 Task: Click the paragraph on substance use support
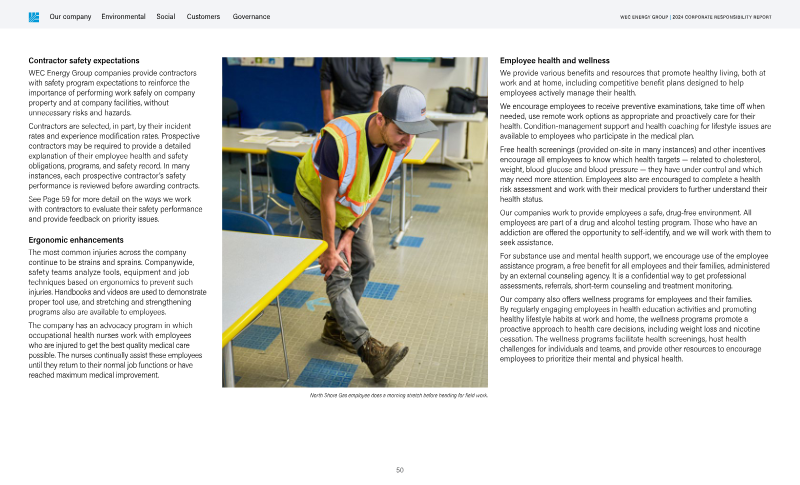pyautogui.click(x=633, y=271)
